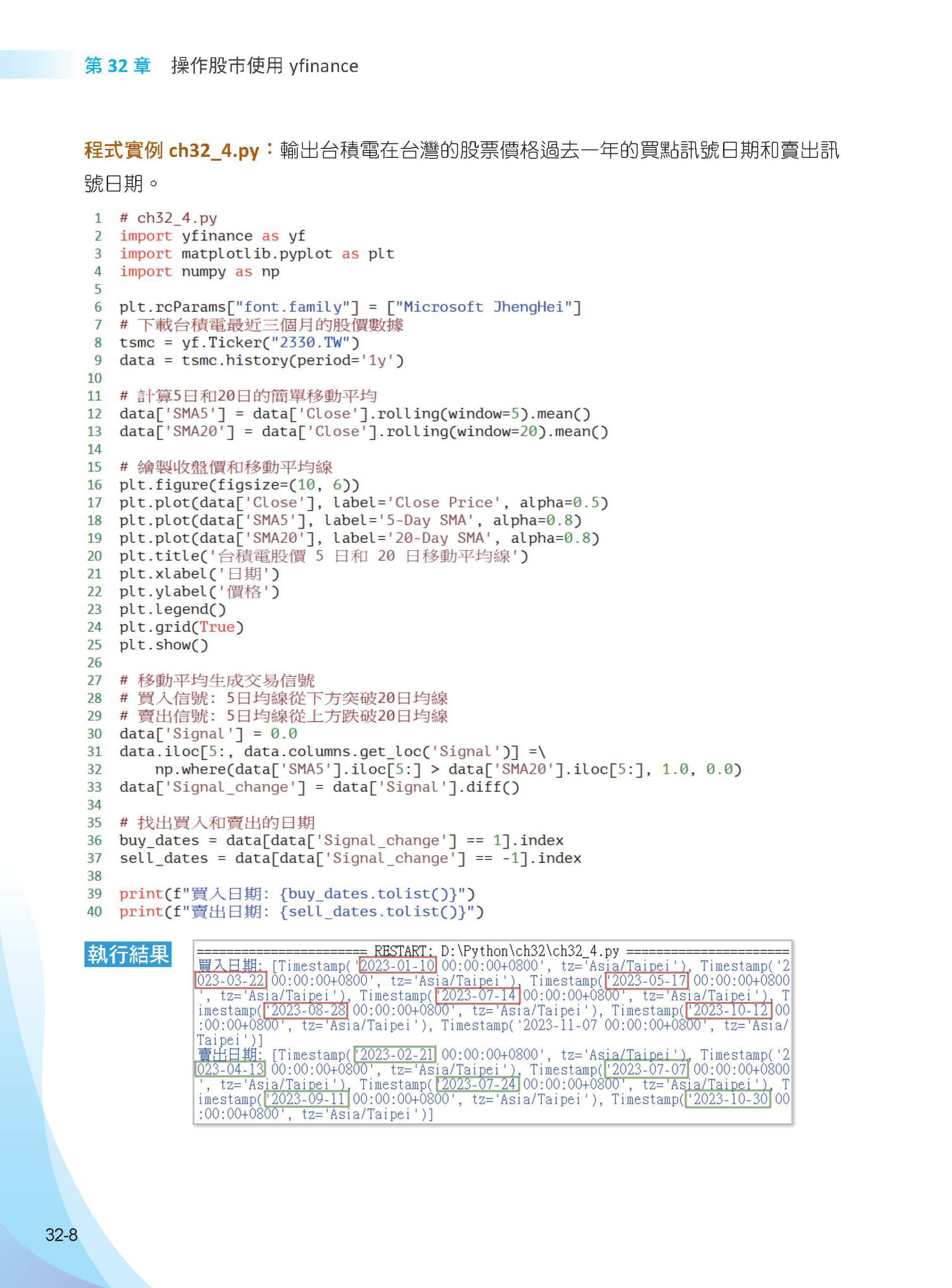Click the page number "32-8"
This screenshot has width=952, height=1288.
62,1235
